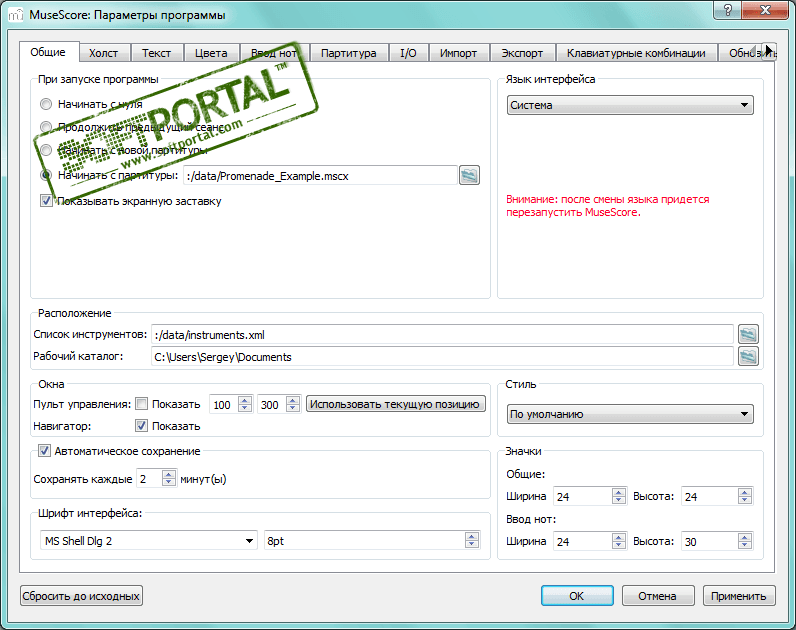Click the Применить button
The image size is (796, 630).
click(x=739, y=596)
